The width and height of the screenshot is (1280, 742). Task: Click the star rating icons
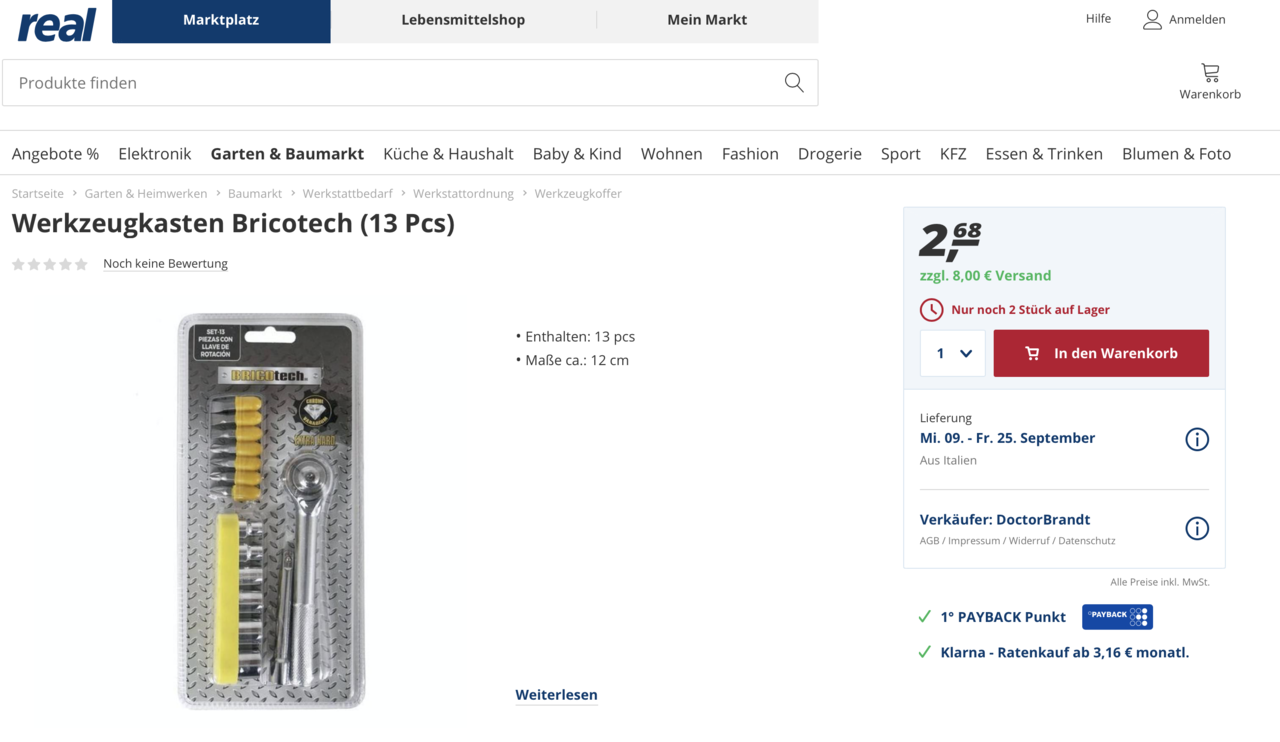pos(50,264)
